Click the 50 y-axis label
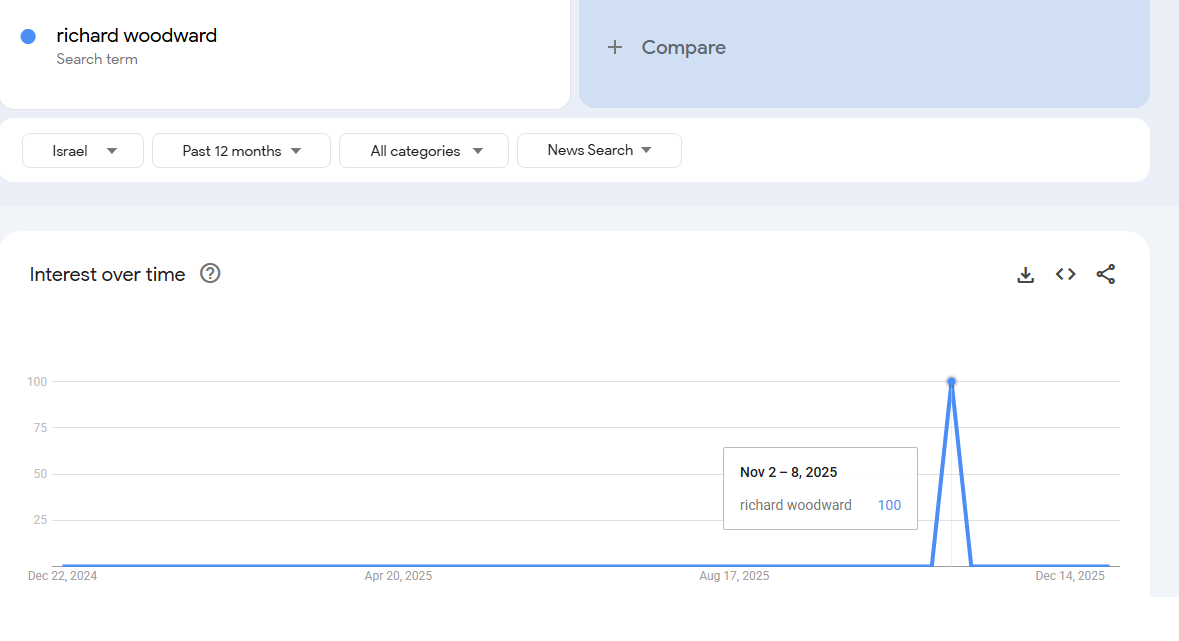This screenshot has height=641, width=1179. click(x=40, y=474)
